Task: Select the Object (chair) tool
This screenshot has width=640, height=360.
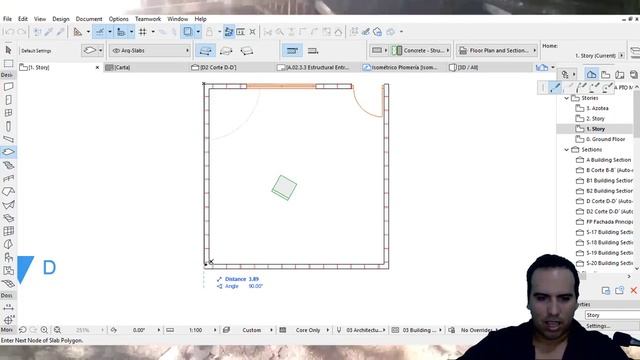Action: coord(8,257)
